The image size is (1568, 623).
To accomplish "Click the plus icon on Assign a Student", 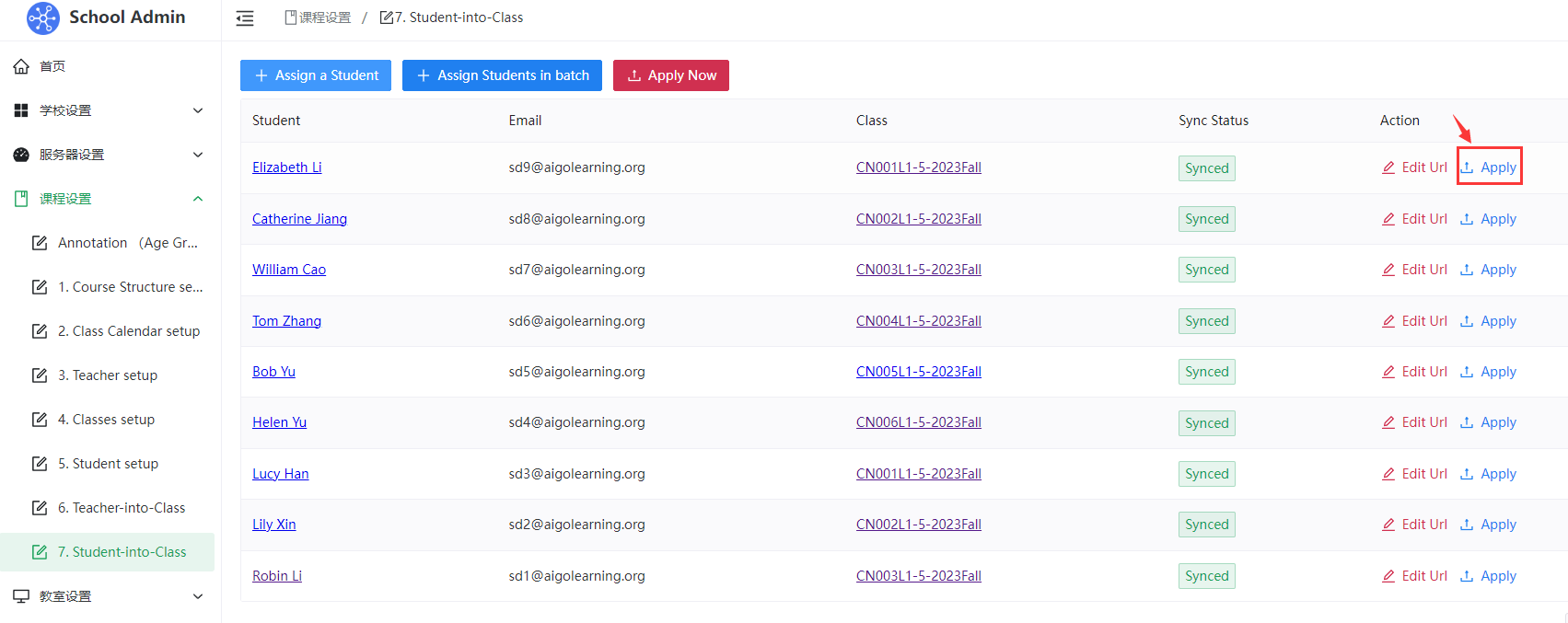I will point(261,75).
